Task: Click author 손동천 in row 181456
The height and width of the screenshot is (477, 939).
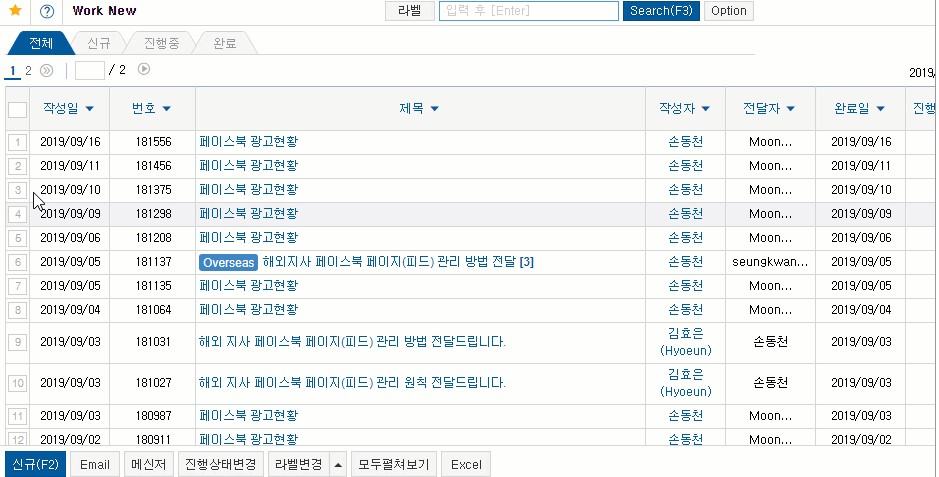Action: tap(686, 166)
